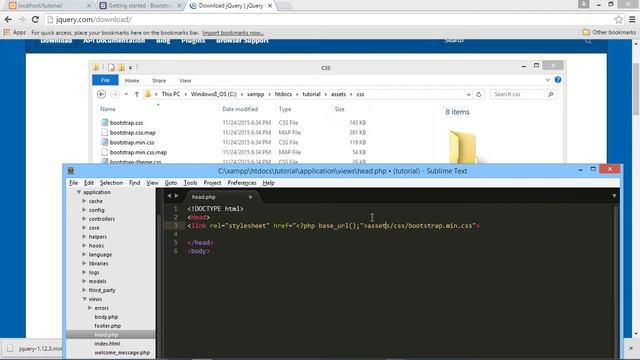
Task: Refresh the css folder listing
Action: pos(479,94)
